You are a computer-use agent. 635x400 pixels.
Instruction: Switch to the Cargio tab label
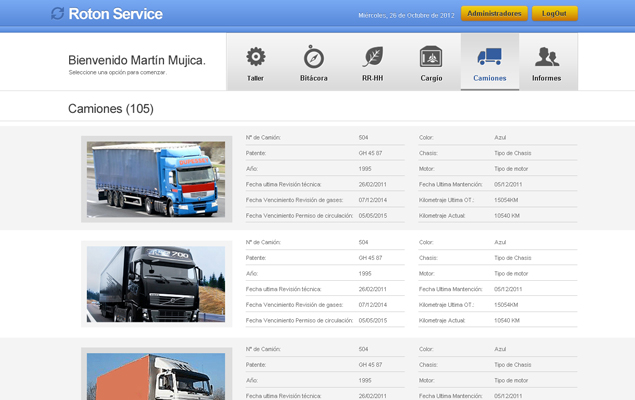[x=431, y=78]
